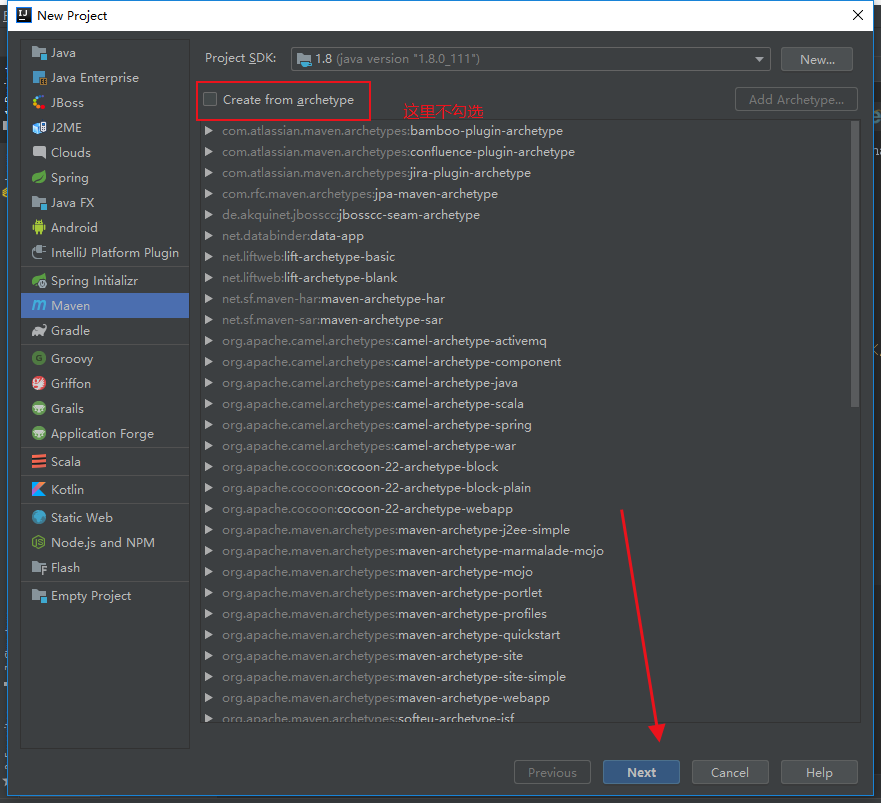The height and width of the screenshot is (803, 881).
Task: Expand confluence-plugin-archetype node
Action: [x=208, y=152]
